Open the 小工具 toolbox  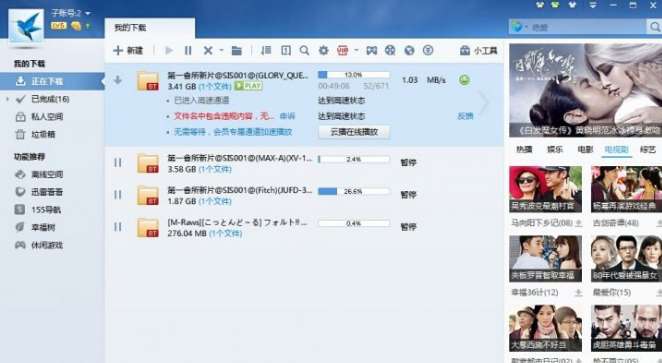(x=478, y=51)
